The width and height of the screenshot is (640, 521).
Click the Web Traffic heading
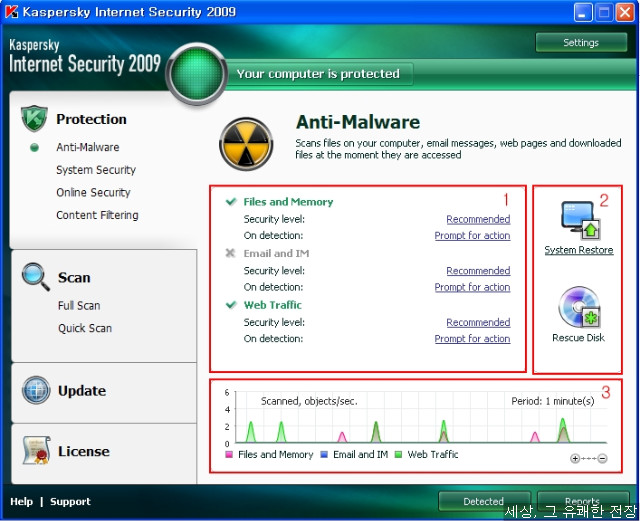pyautogui.click(x=273, y=305)
